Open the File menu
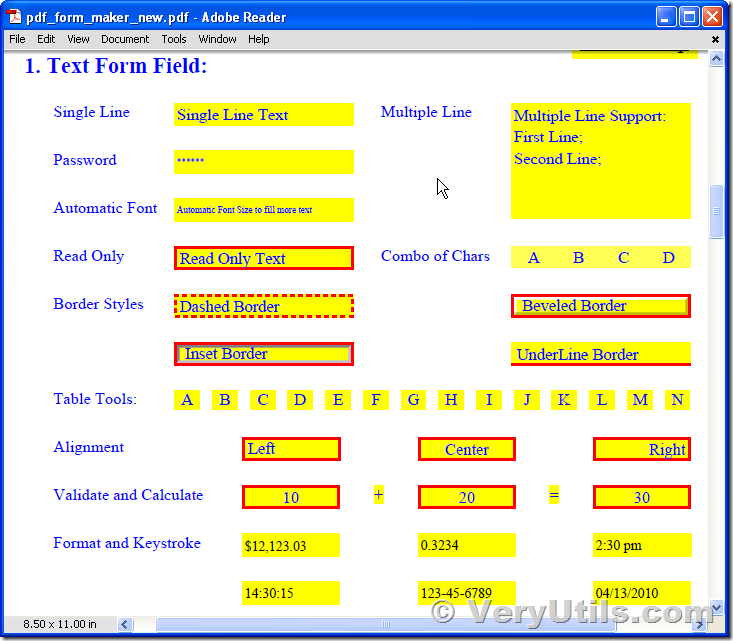733x641 pixels. [x=17, y=39]
